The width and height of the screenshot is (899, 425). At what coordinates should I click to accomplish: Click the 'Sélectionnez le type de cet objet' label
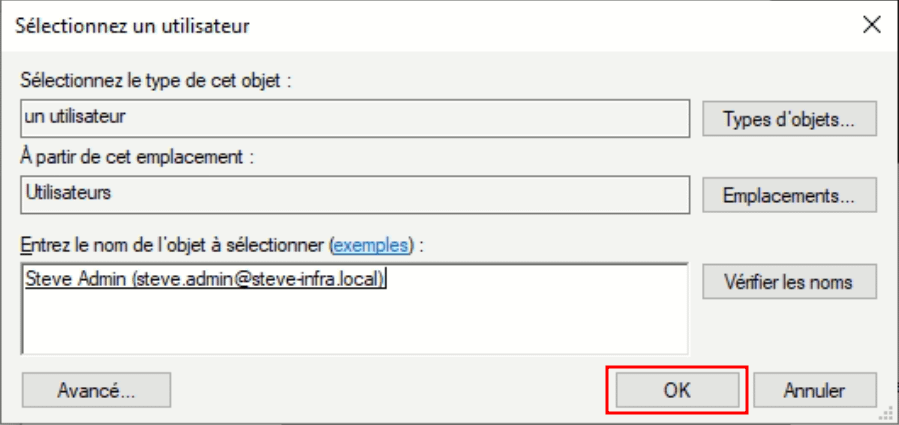(x=156, y=82)
